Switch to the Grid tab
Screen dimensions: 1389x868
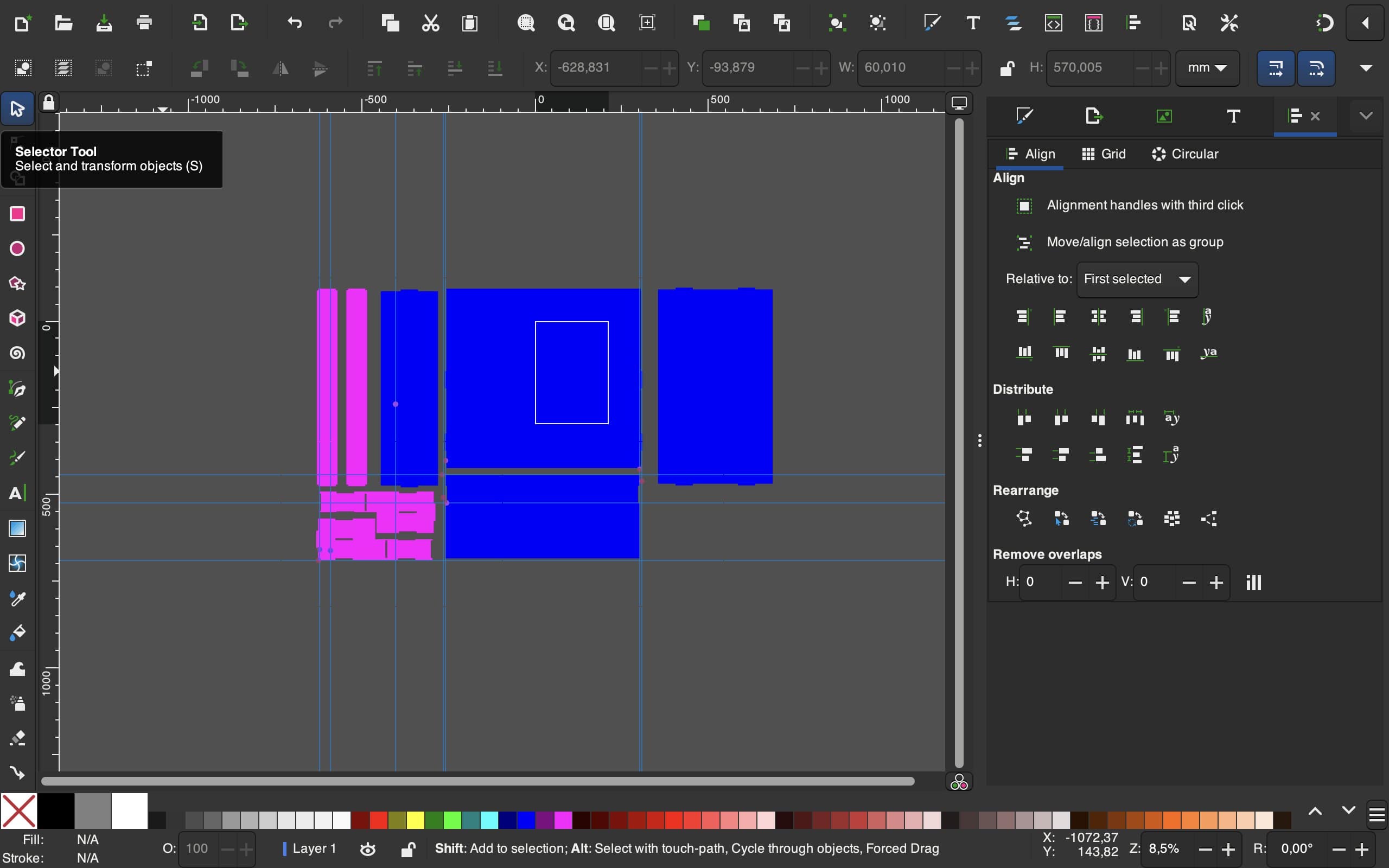(1104, 154)
